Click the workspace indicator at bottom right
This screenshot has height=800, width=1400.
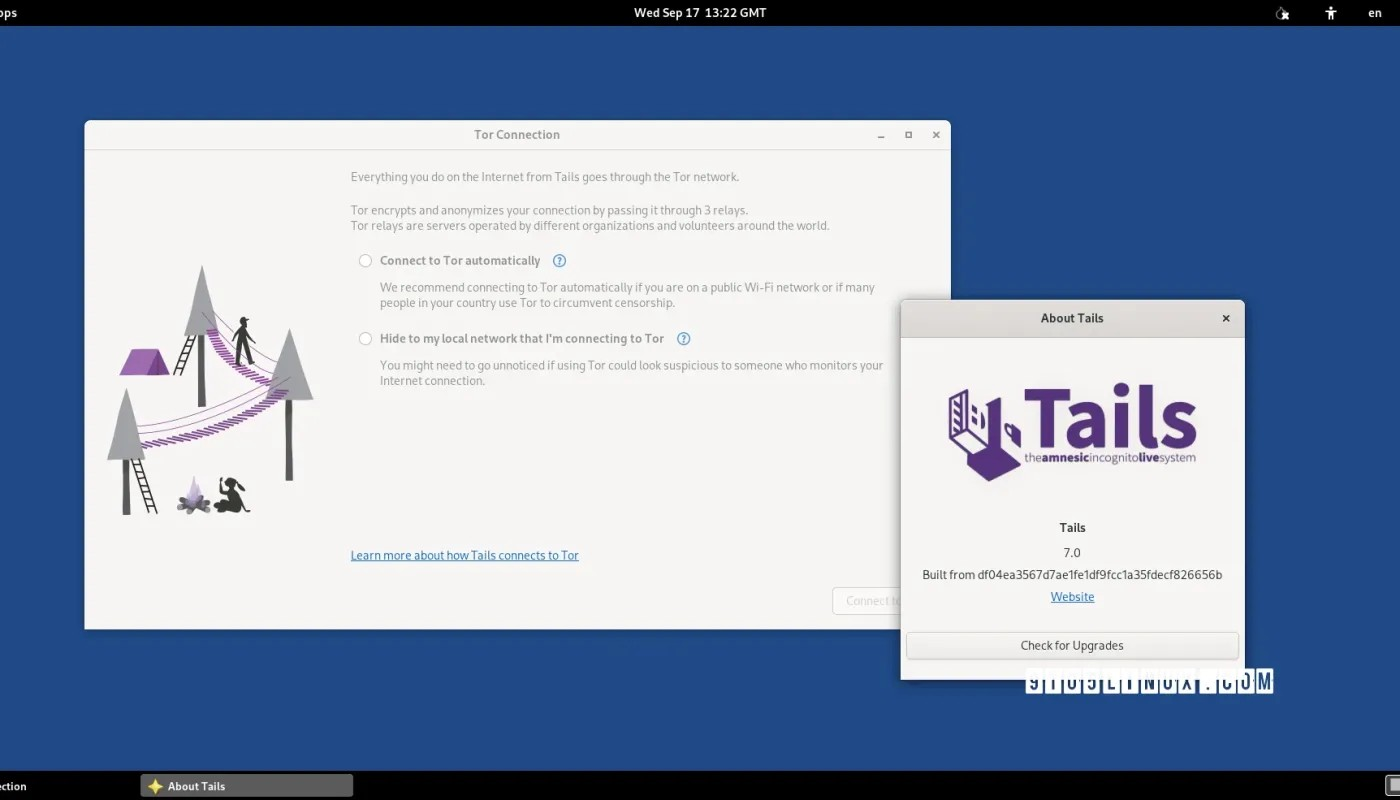[1389, 786]
